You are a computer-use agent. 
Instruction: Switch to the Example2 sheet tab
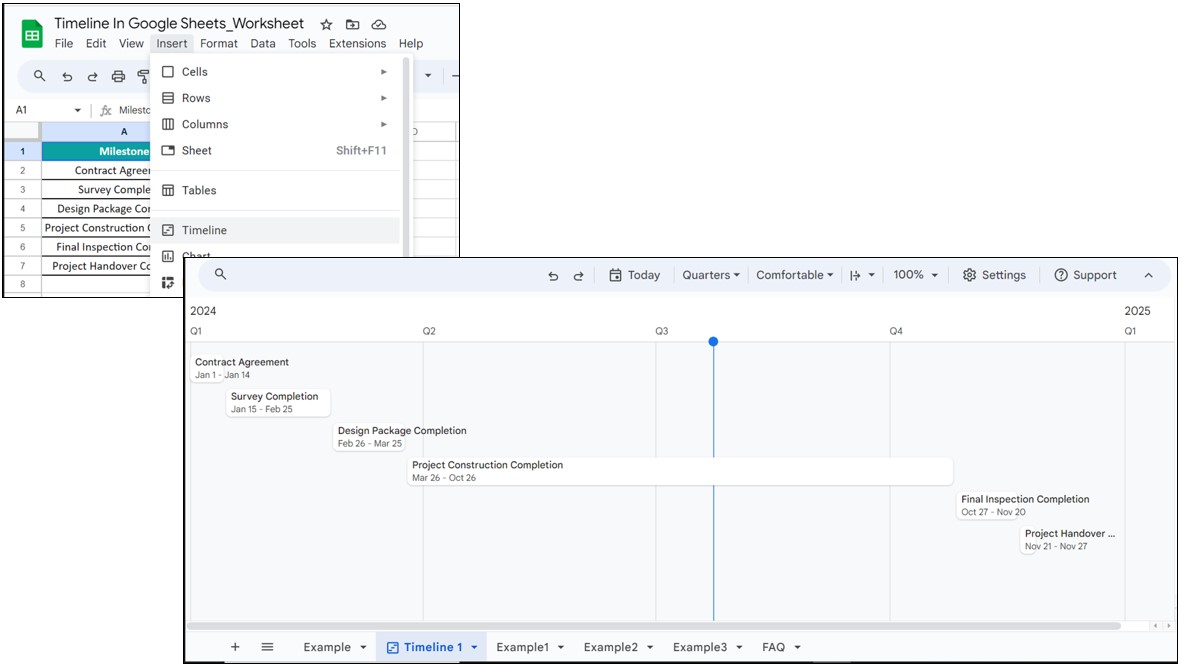[611, 647]
